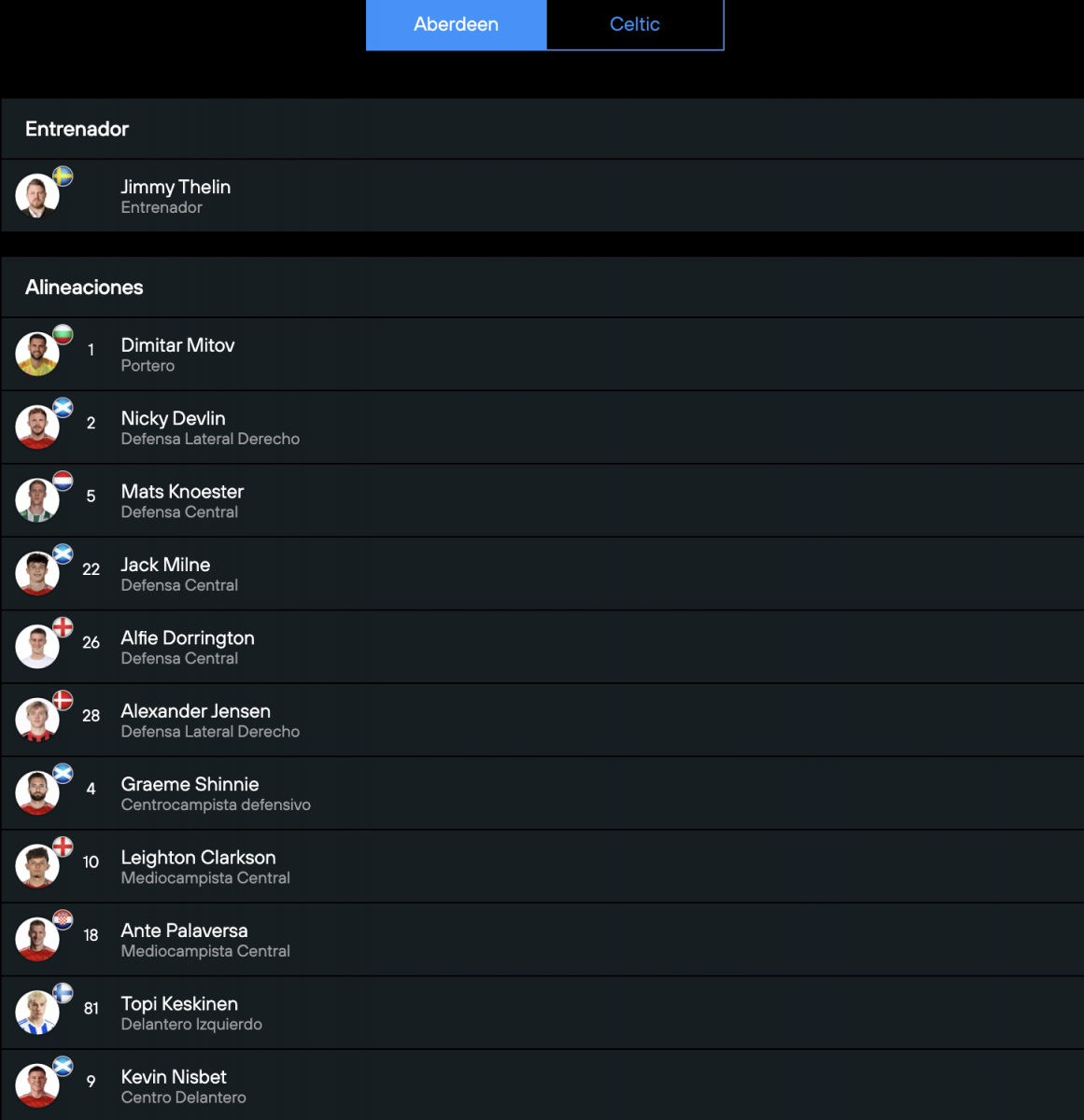Click Kevin Nisbet's player photo

coord(37,1086)
